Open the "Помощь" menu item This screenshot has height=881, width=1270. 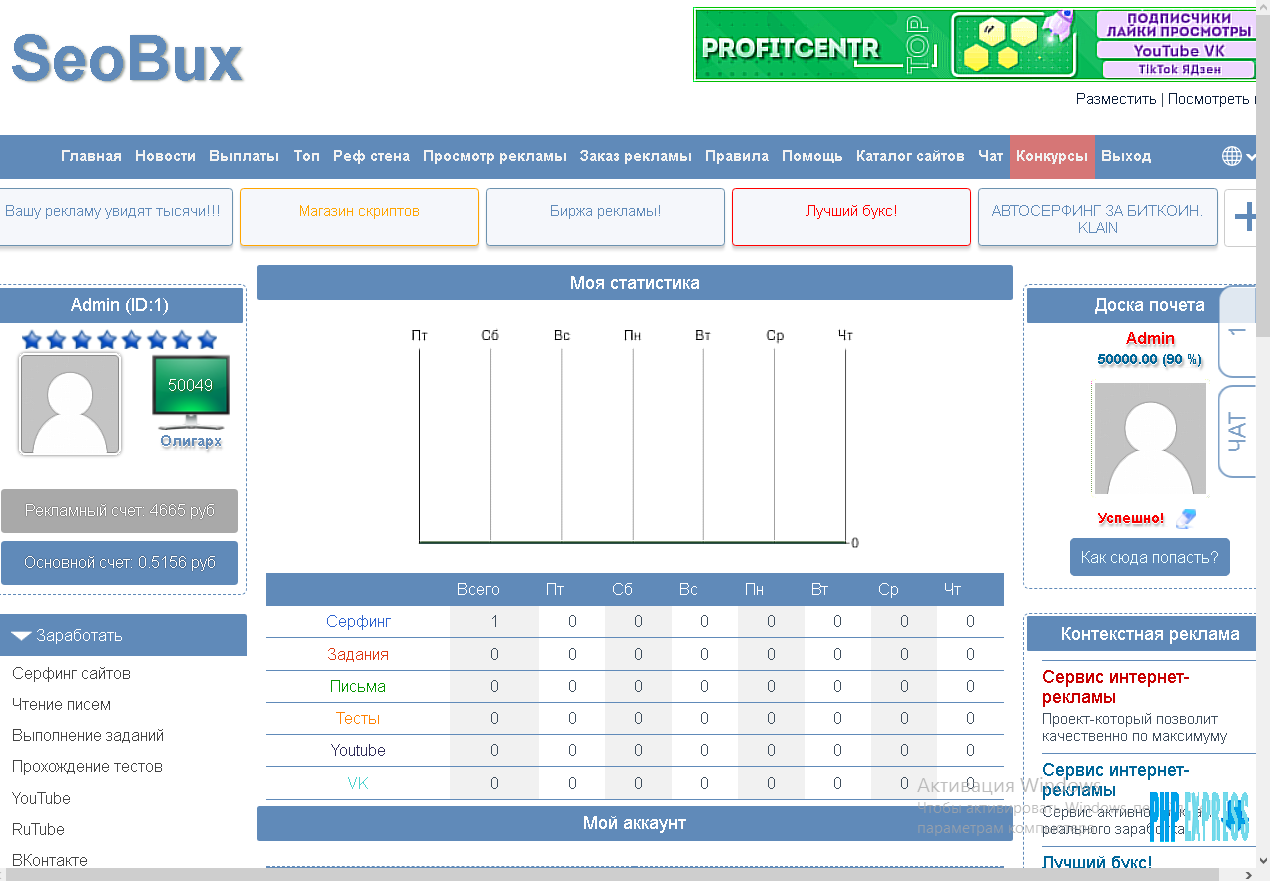(812, 156)
